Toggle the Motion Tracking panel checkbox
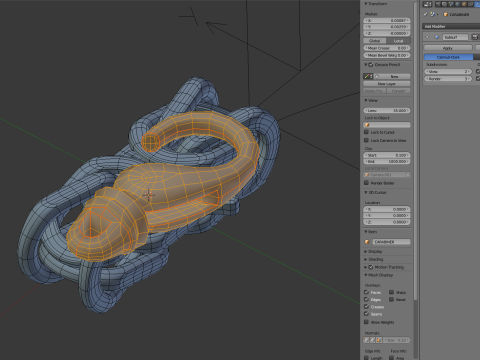The width and height of the screenshot is (480, 360). [371, 267]
